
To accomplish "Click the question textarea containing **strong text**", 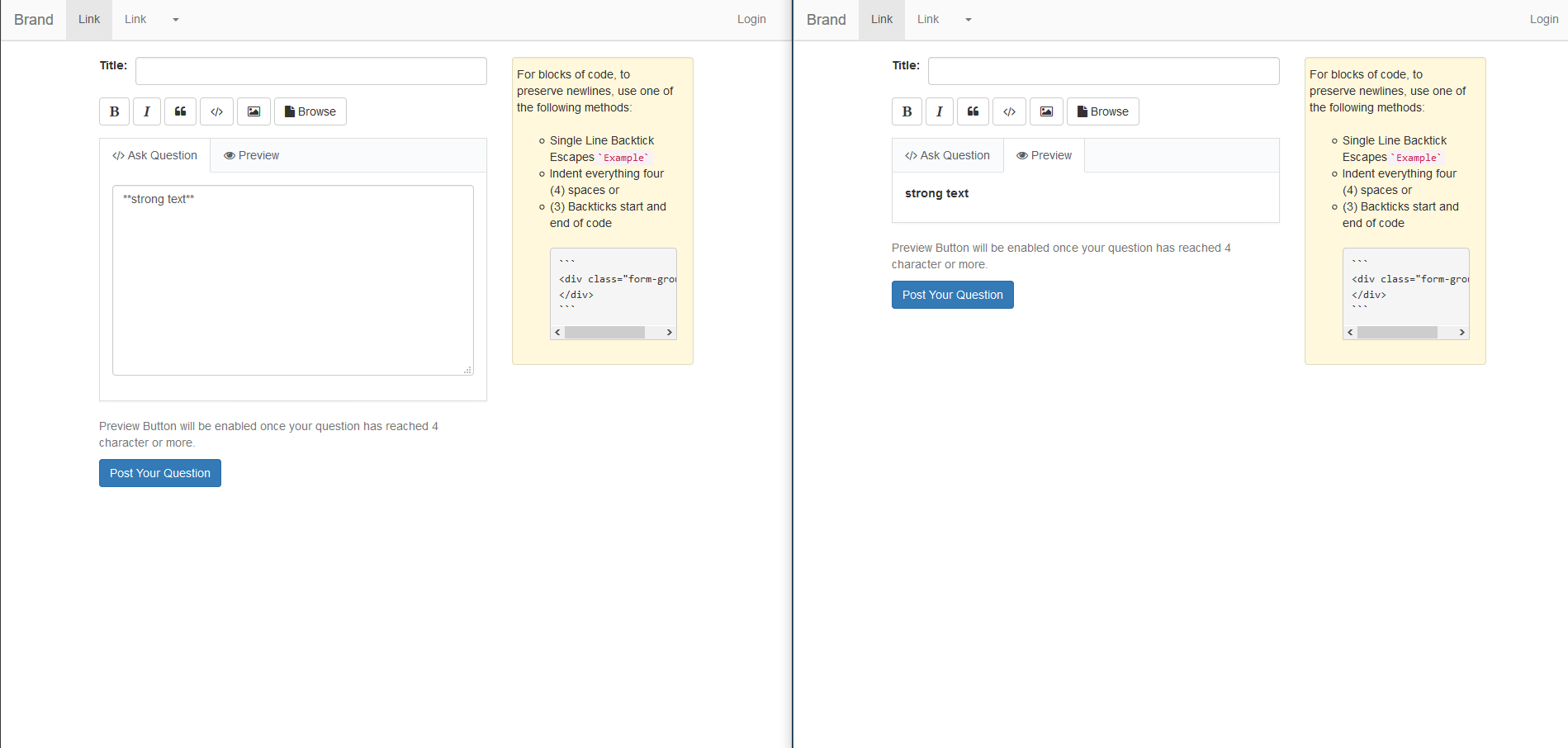I will pos(293,280).
